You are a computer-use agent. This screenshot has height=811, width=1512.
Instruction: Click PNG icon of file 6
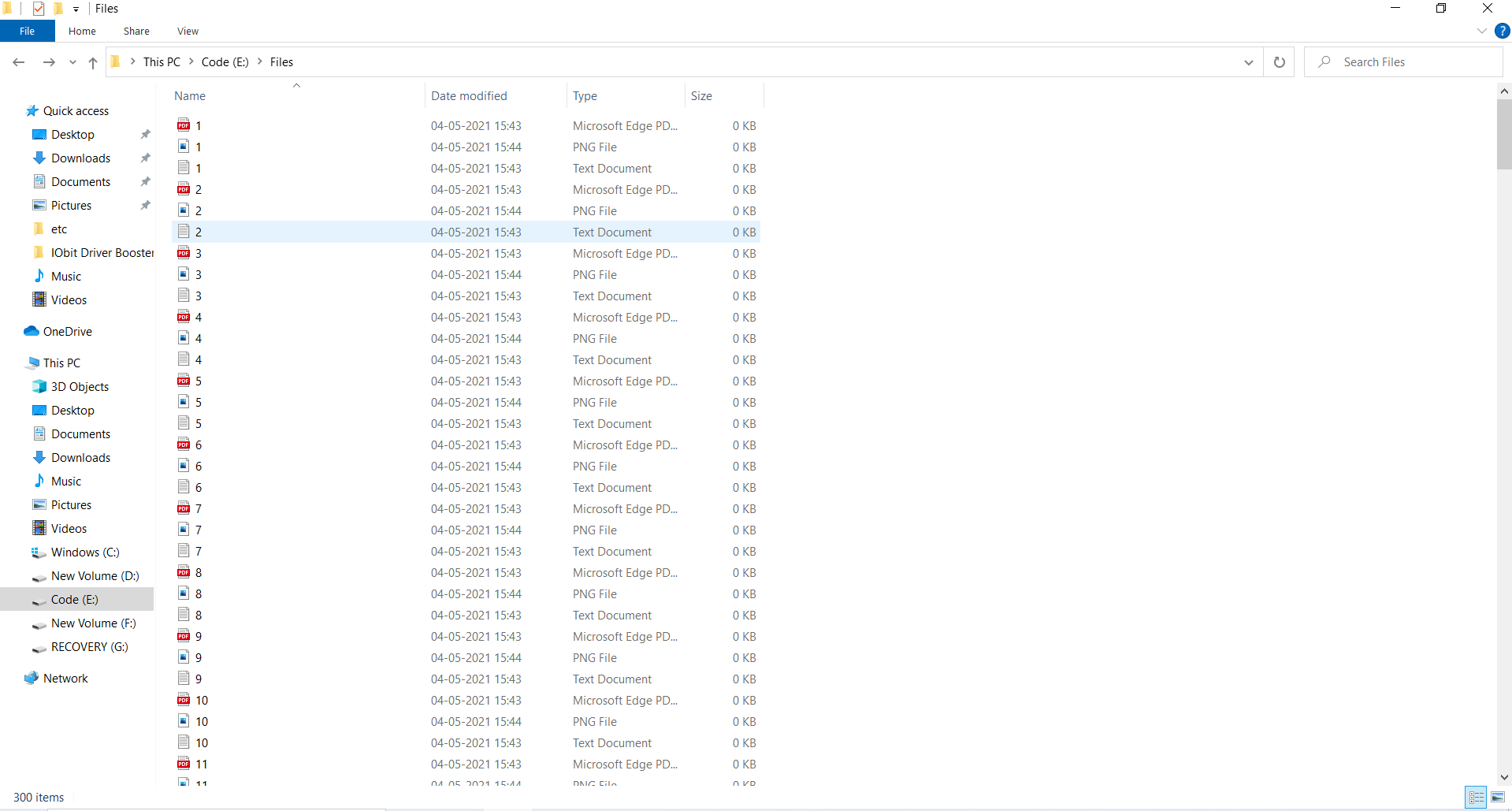[x=184, y=465]
